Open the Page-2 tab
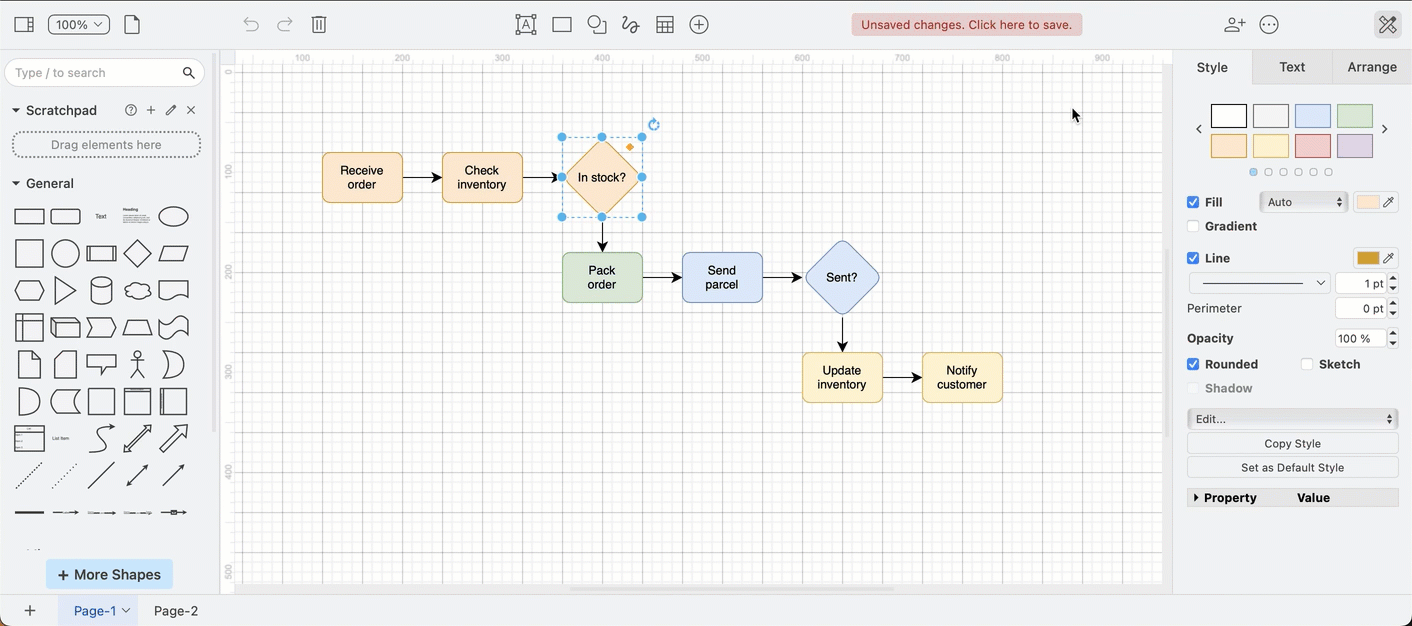 click(175, 610)
